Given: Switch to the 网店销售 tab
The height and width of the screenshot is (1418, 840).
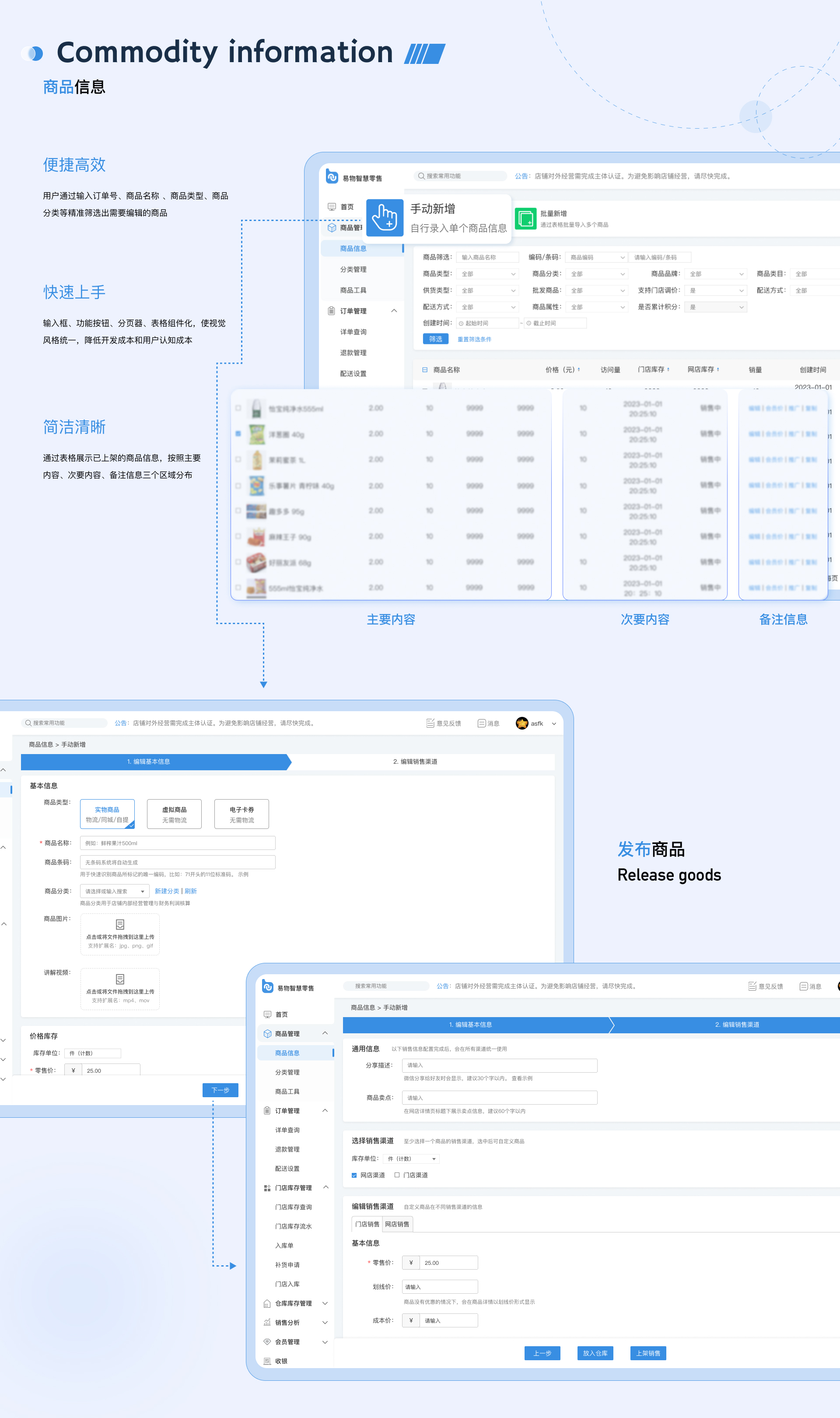Looking at the screenshot, I should point(397,1224).
